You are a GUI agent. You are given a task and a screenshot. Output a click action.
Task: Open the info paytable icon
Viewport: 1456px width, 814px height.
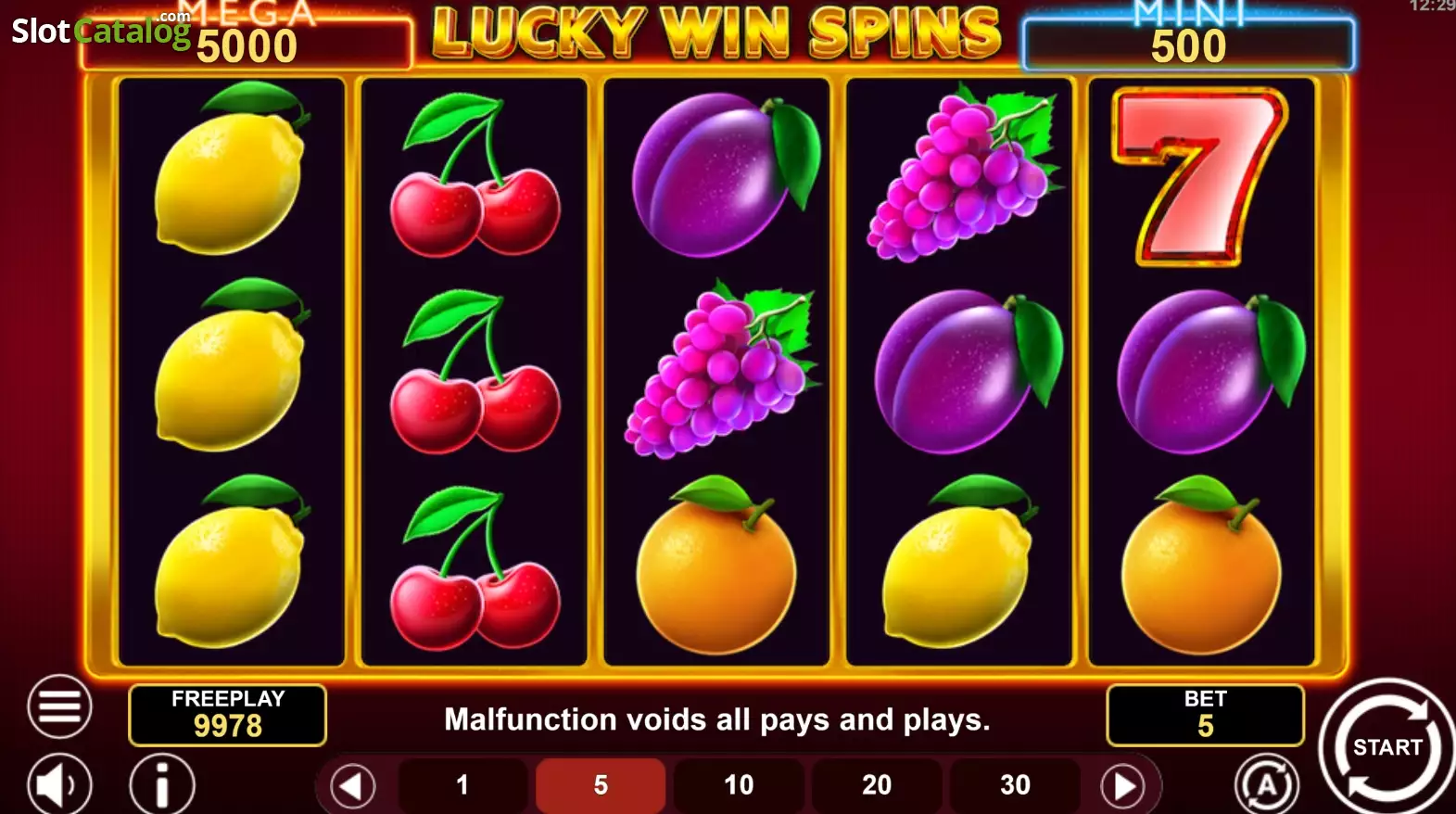tap(162, 784)
